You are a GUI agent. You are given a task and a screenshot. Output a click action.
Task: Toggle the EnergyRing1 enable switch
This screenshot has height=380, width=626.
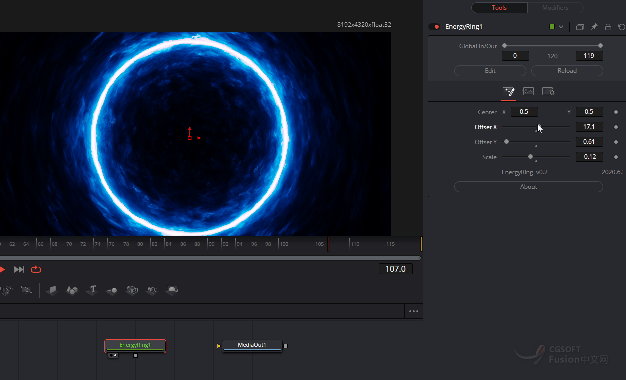tap(434, 27)
